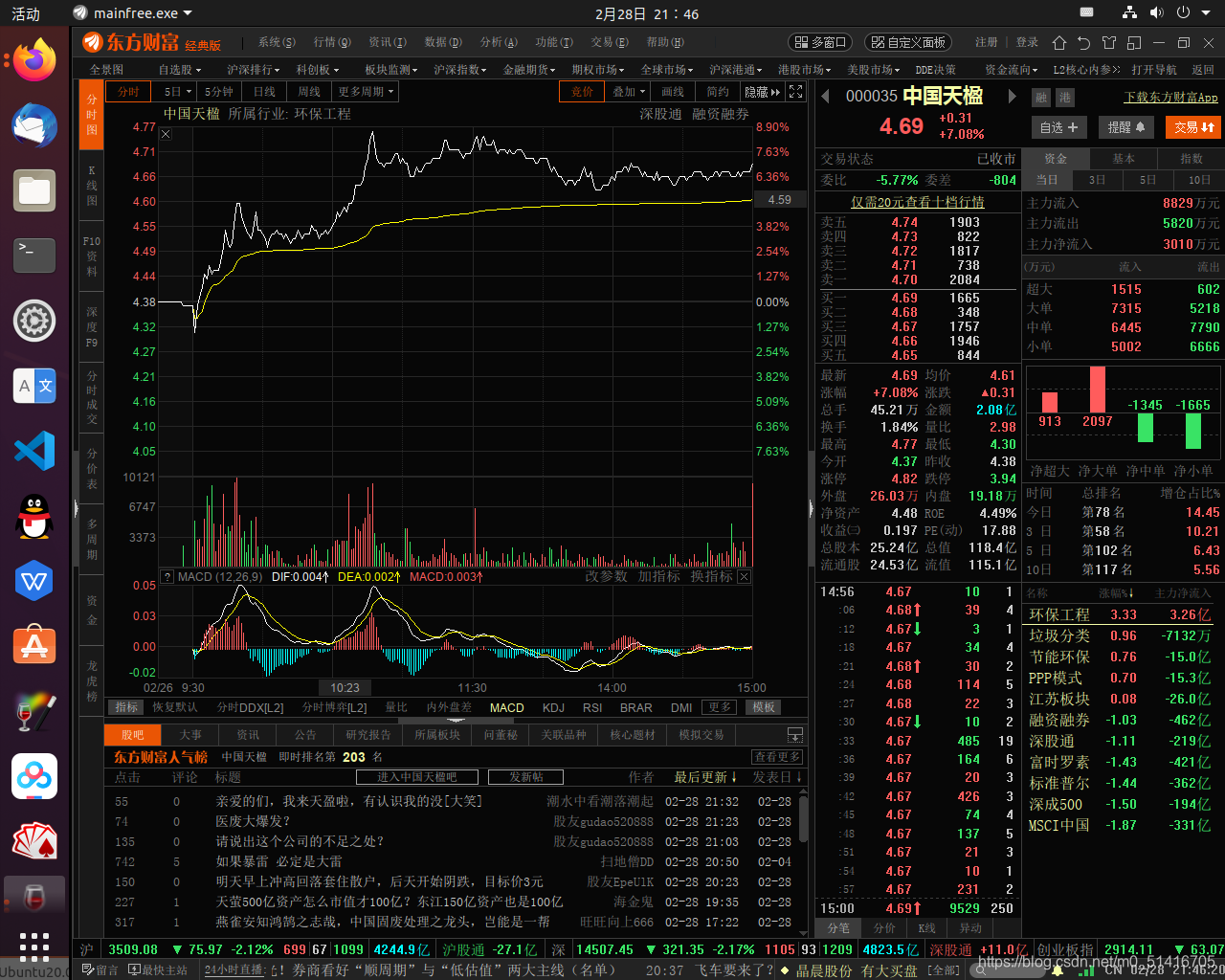
Task: Set a 提醒 price alert
Action: [x=1126, y=127]
